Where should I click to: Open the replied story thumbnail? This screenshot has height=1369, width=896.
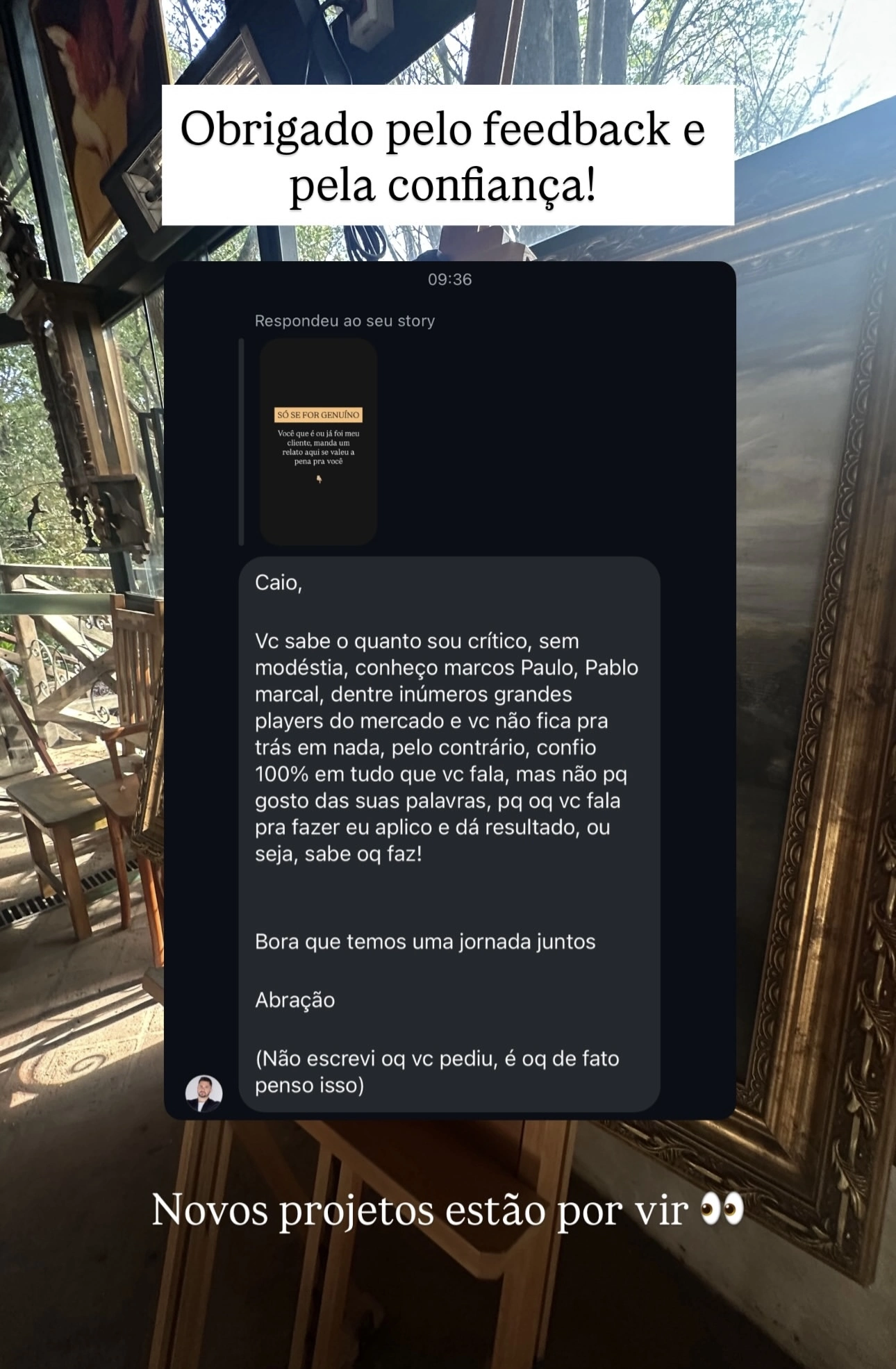(x=318, y=442)
